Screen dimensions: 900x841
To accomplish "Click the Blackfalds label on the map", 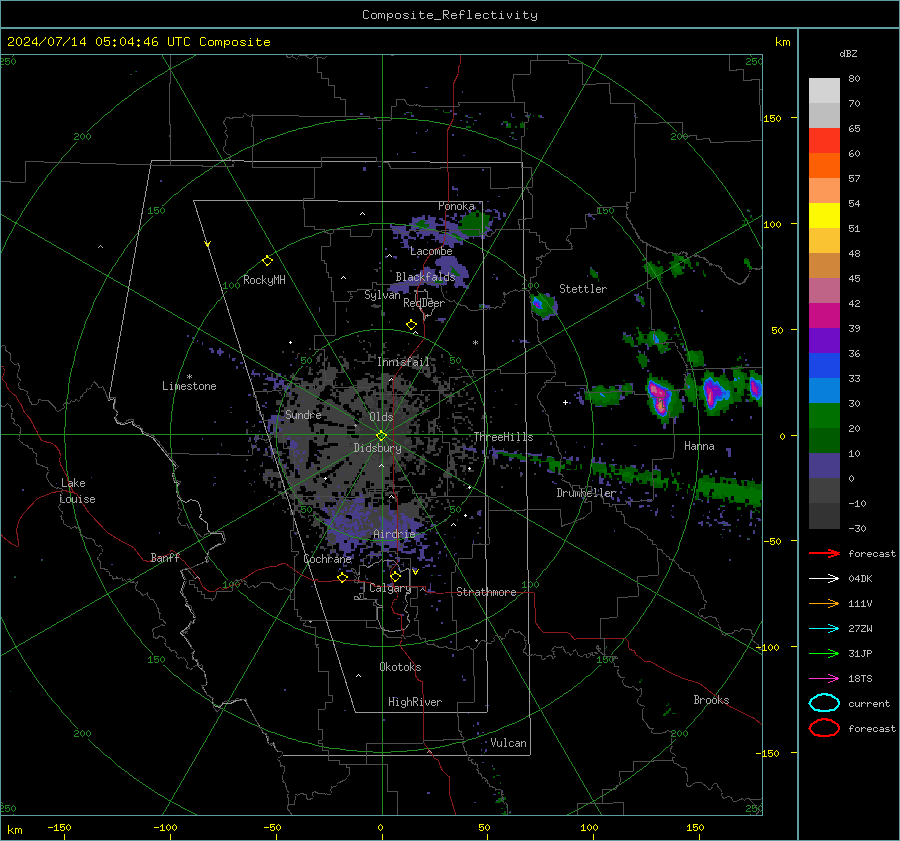I will click(x=425, y=277).
